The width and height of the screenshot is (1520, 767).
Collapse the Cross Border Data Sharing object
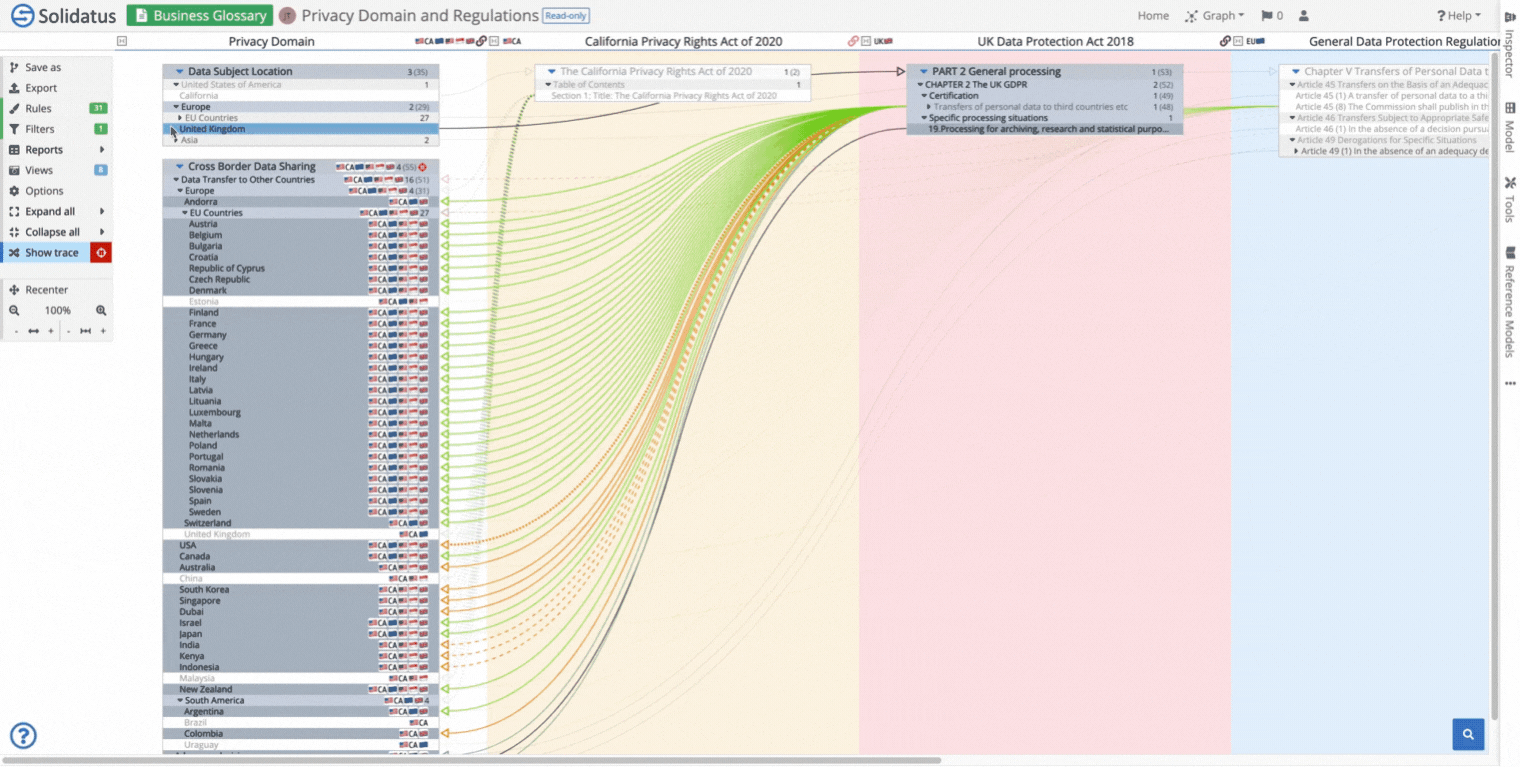[x=180, y=167]
